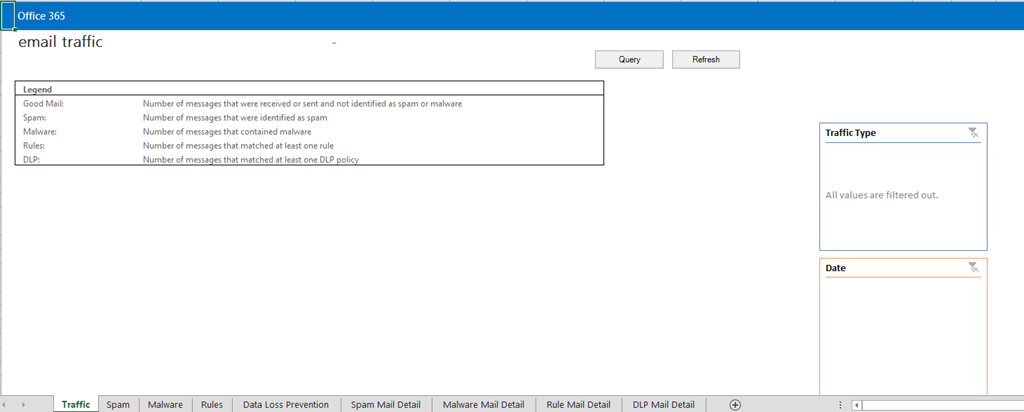Clear filter on Traffic Type slicer
The image size is (1024, 412).
[x=973, y=133]
